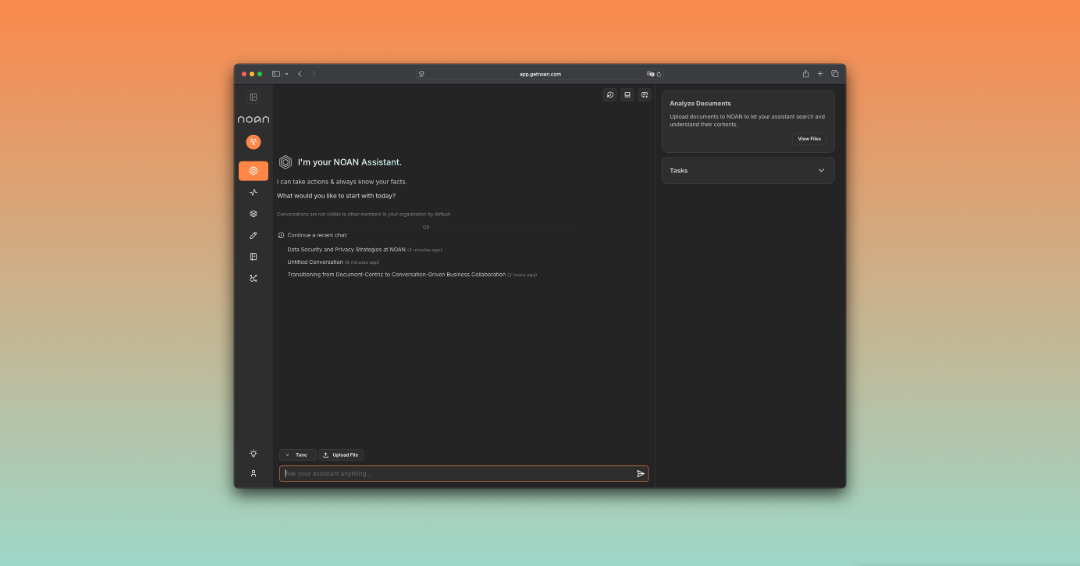Viewport: 1080px width, 566px height.
Task: Click the app.getnoan.com address bar
Action: coord(540,74)
